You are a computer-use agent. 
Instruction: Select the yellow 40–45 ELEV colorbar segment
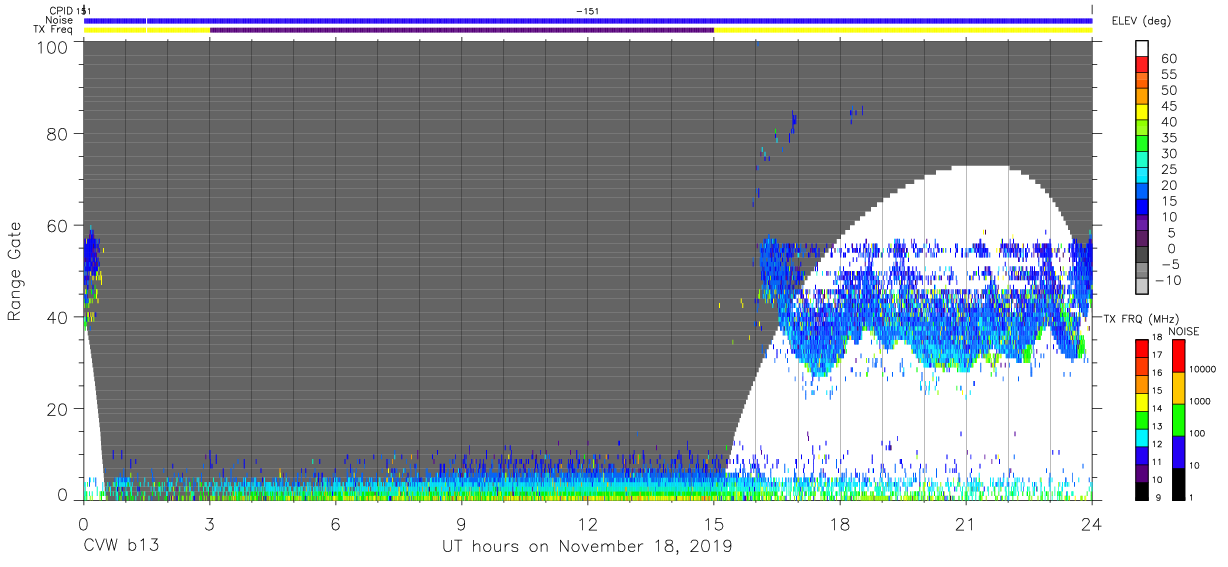(1143, 113)
